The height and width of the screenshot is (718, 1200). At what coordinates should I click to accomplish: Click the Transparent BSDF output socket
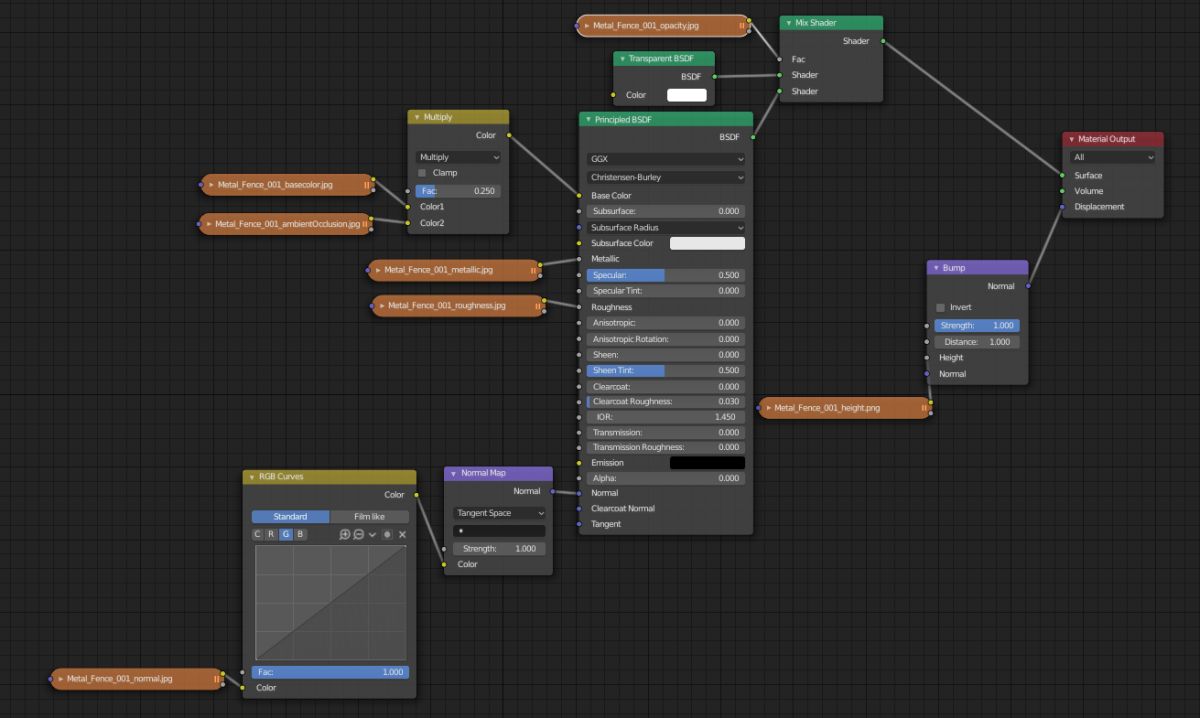714,76
